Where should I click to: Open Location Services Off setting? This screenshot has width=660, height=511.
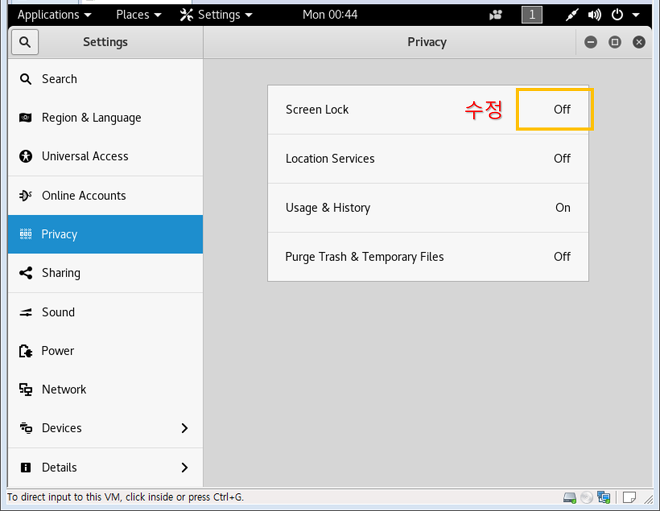(x=428, y=159)
